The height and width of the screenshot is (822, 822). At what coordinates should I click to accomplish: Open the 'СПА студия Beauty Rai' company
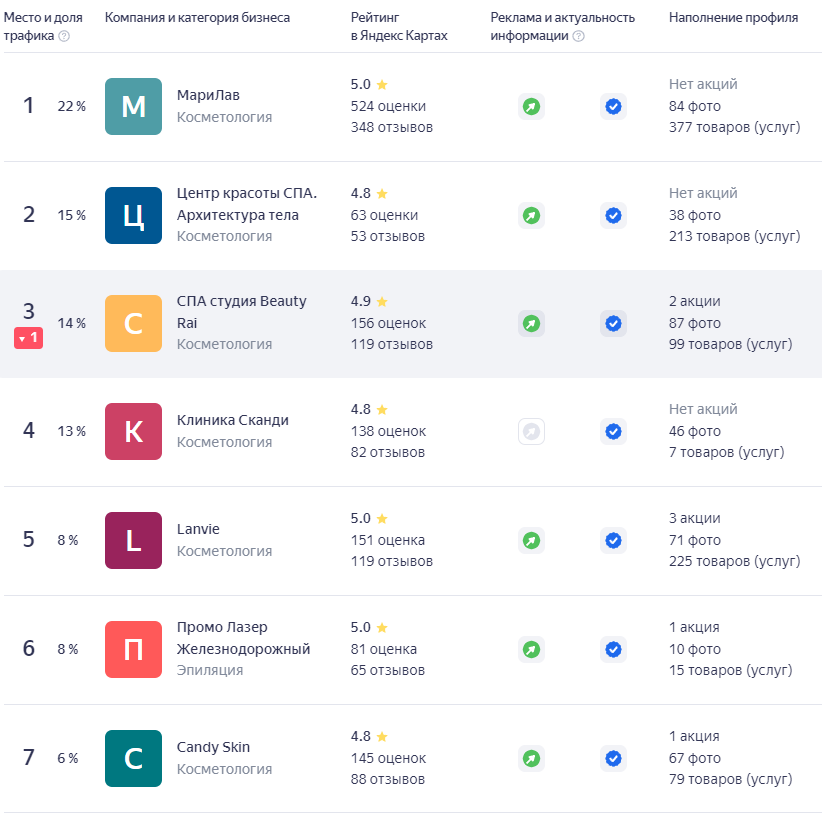[x=242, y=312]
